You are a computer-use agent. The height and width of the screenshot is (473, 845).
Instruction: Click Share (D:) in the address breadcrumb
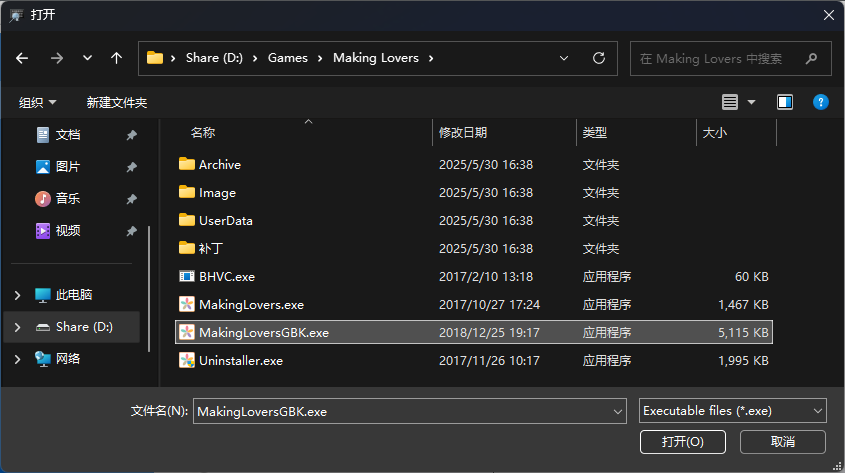[x=214, y=58]
